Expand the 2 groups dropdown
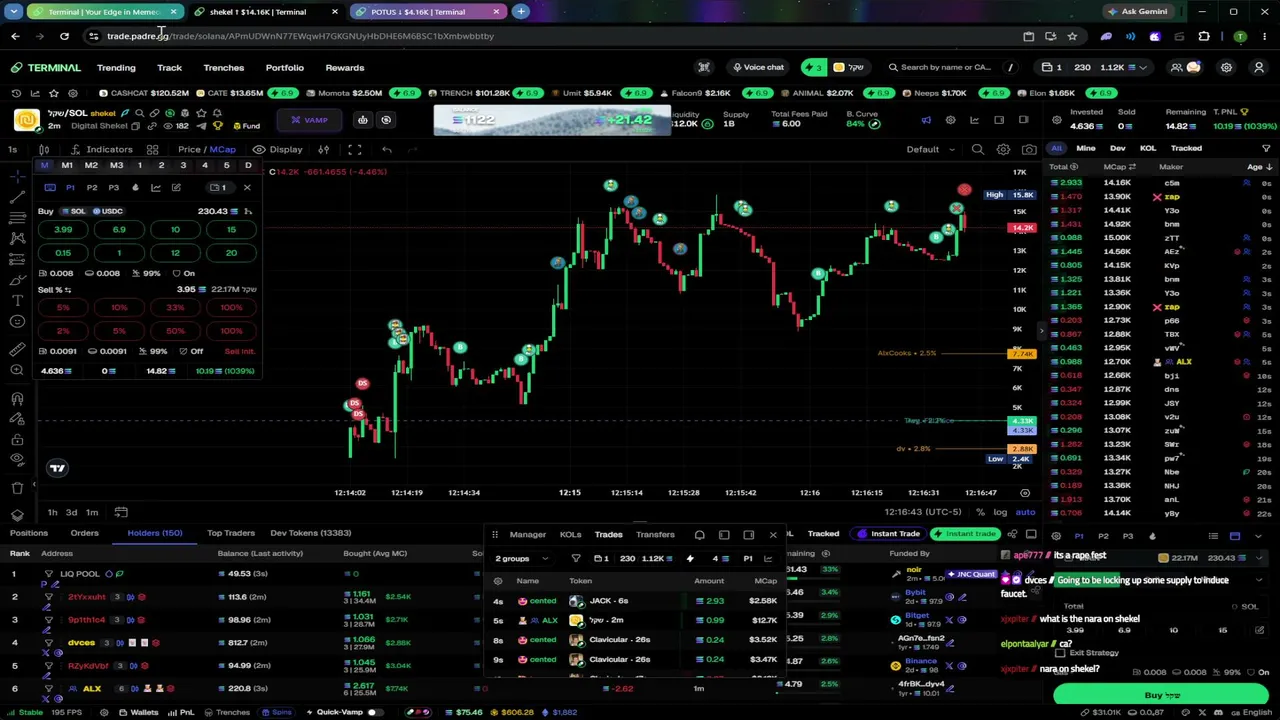The height and width of the screenshot is (720, 1280). coord(521,558)
